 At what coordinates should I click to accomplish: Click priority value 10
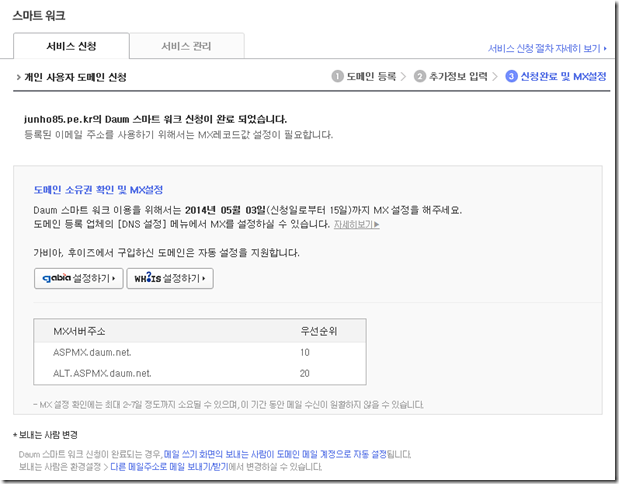[305, 352]
